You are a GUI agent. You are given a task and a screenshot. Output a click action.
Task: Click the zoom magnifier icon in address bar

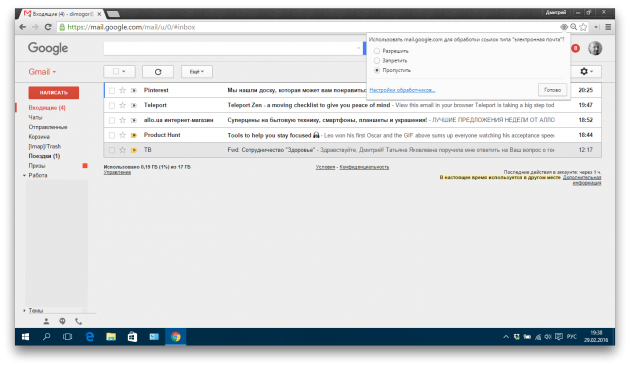[x=574, y=27]
